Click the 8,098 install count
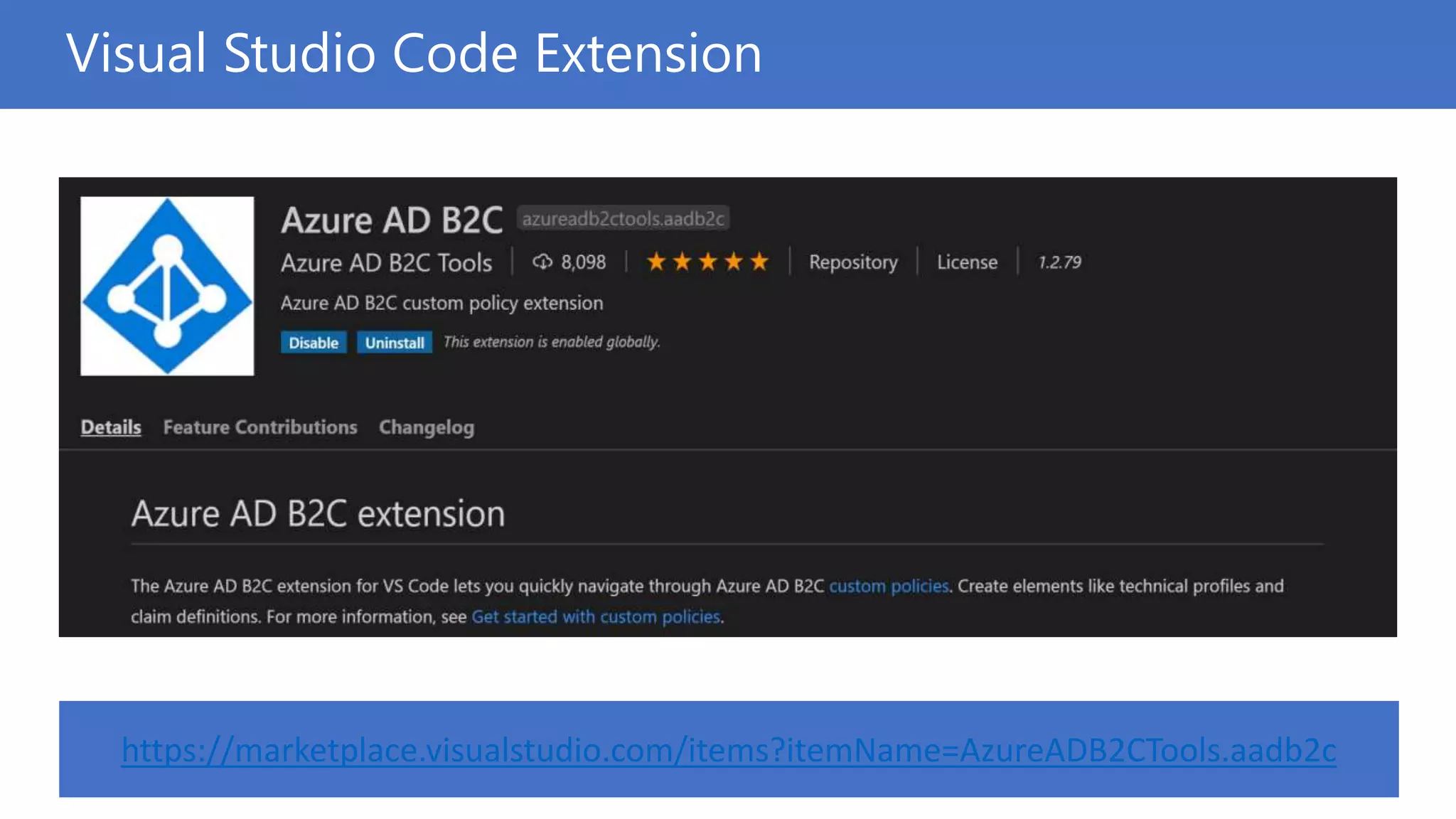Viewport: 1456px width, 819px height. [584, 262]
